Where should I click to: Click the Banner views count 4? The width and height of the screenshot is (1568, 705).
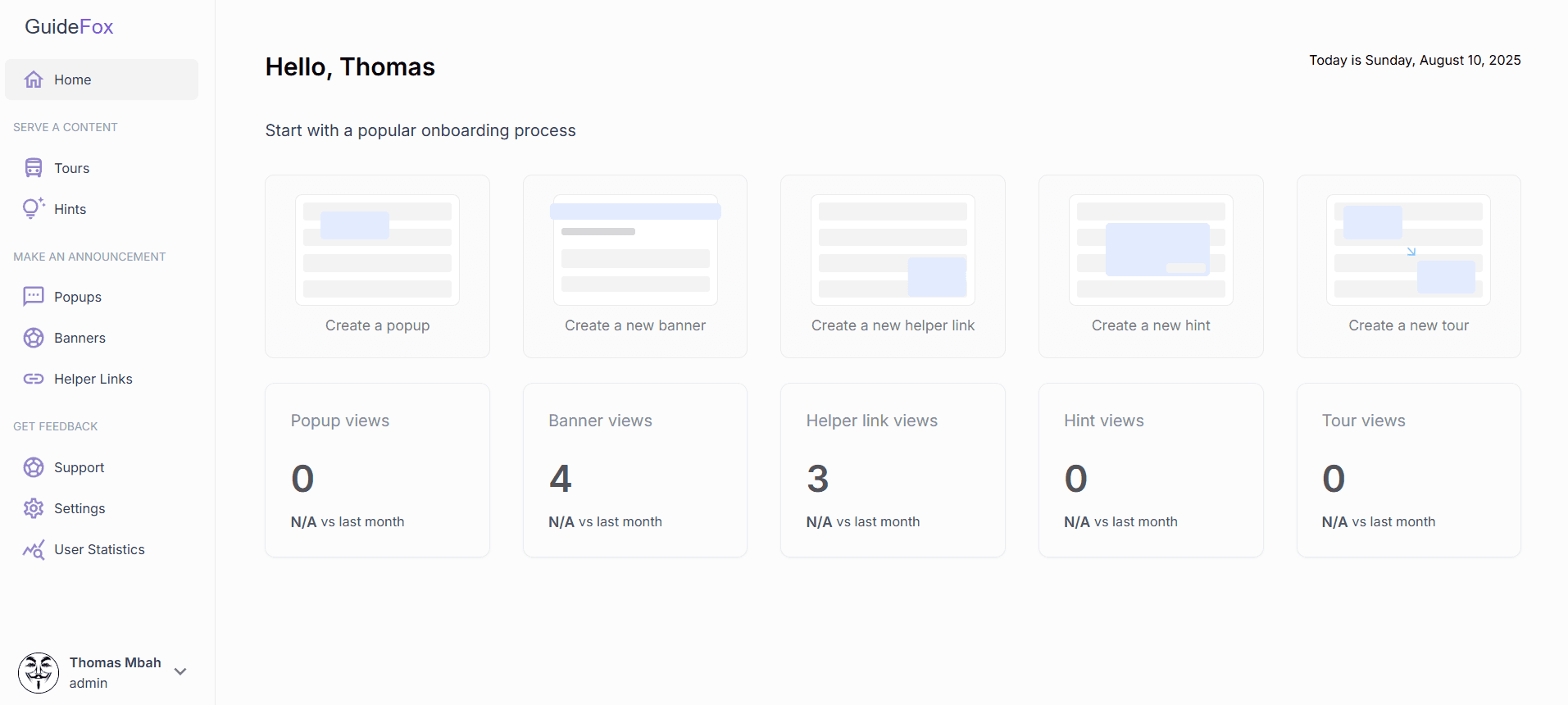[561, 479]
